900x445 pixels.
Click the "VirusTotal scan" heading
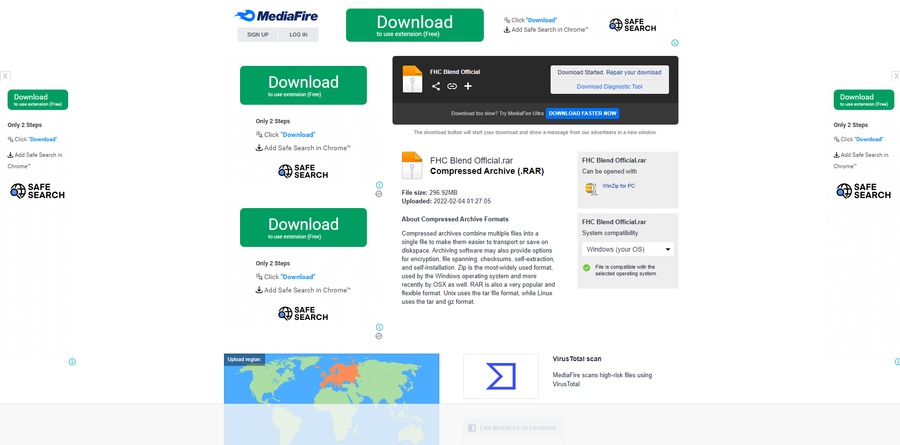click(x=577, y=359)
